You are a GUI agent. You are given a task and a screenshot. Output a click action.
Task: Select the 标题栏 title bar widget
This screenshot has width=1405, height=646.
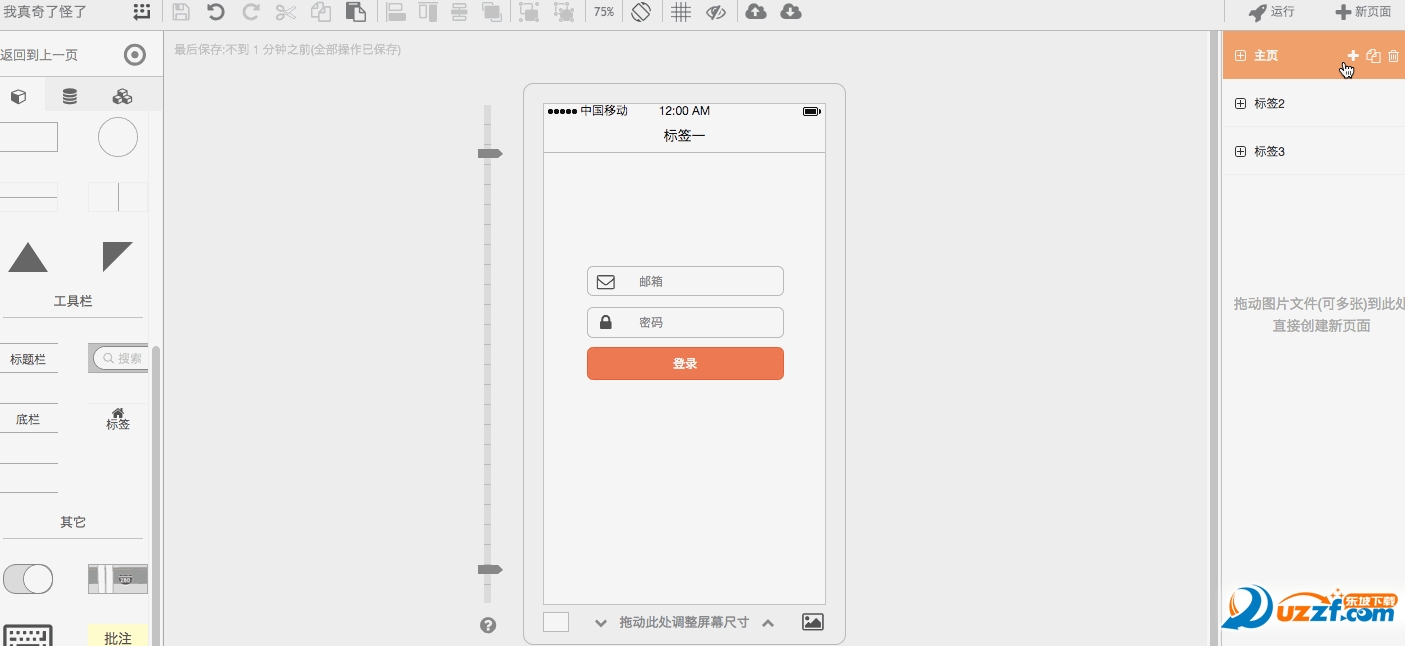point(28,359)
